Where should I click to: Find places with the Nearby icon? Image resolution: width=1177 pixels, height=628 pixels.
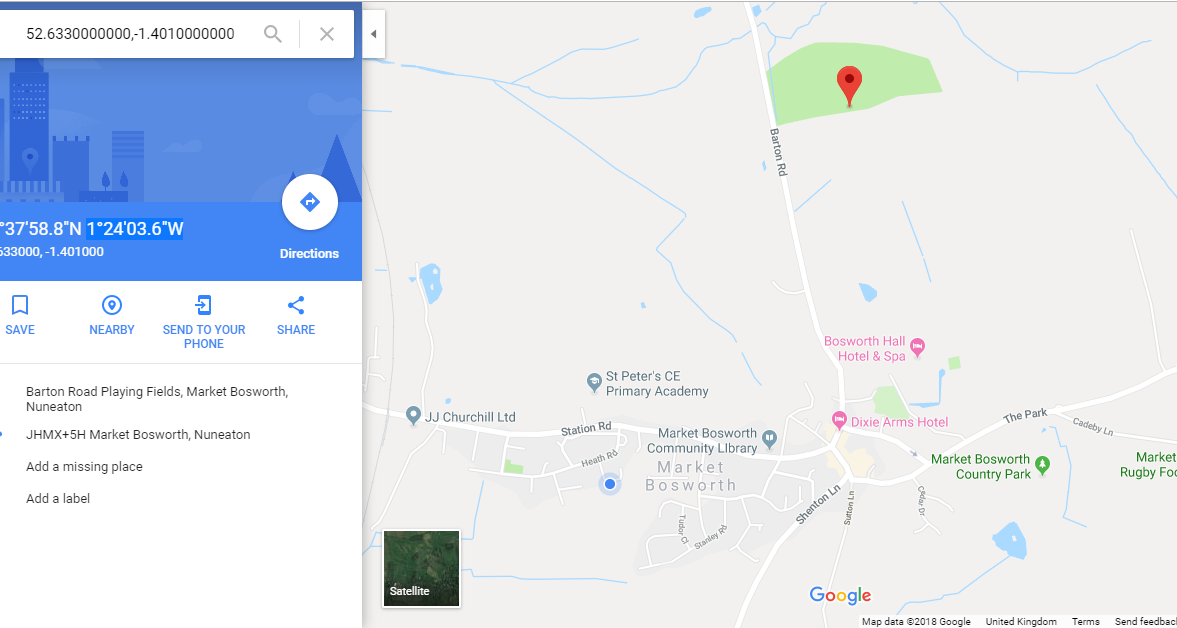click(112, 305)
